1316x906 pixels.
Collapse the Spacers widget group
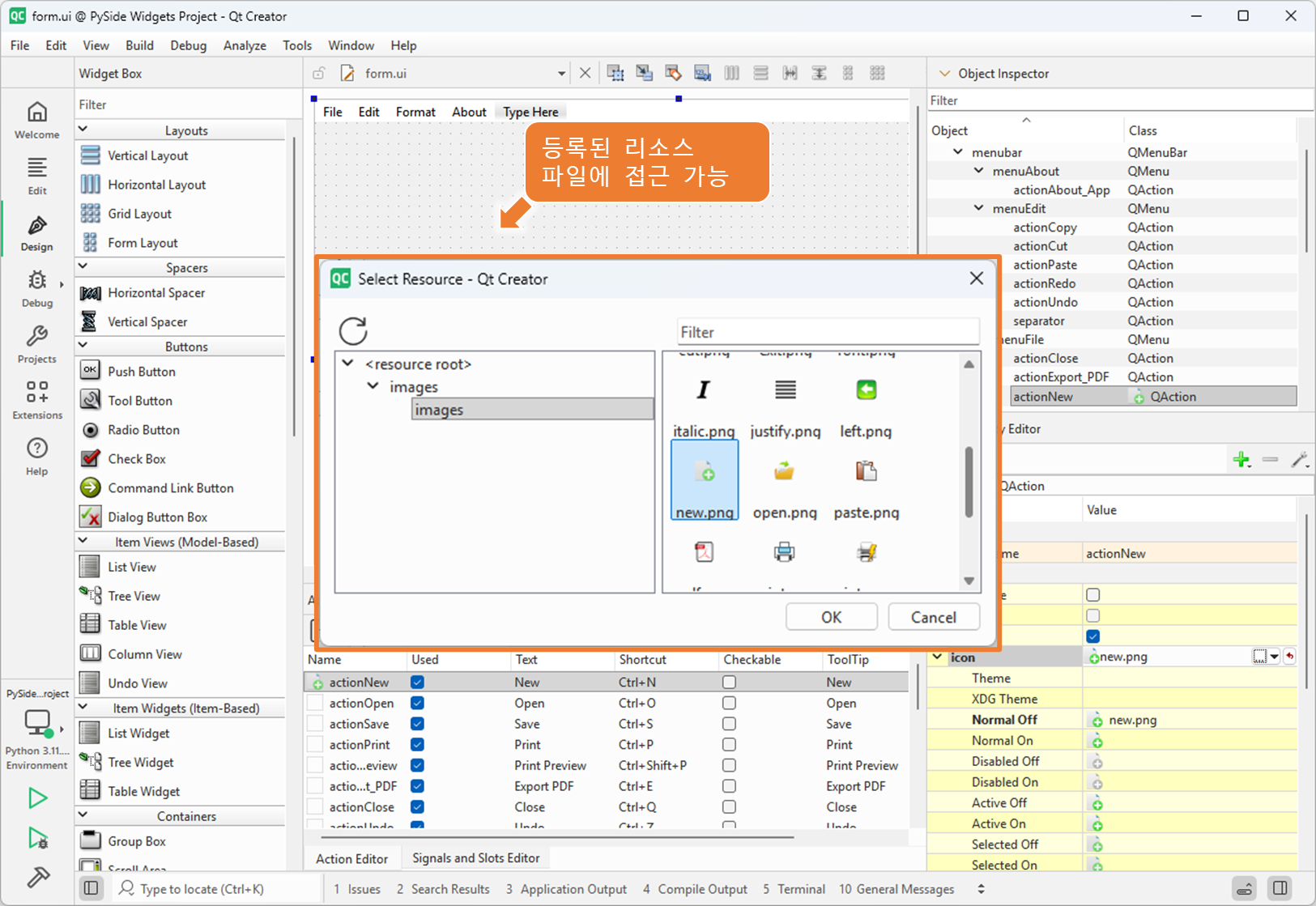click(x=83, y=266)
